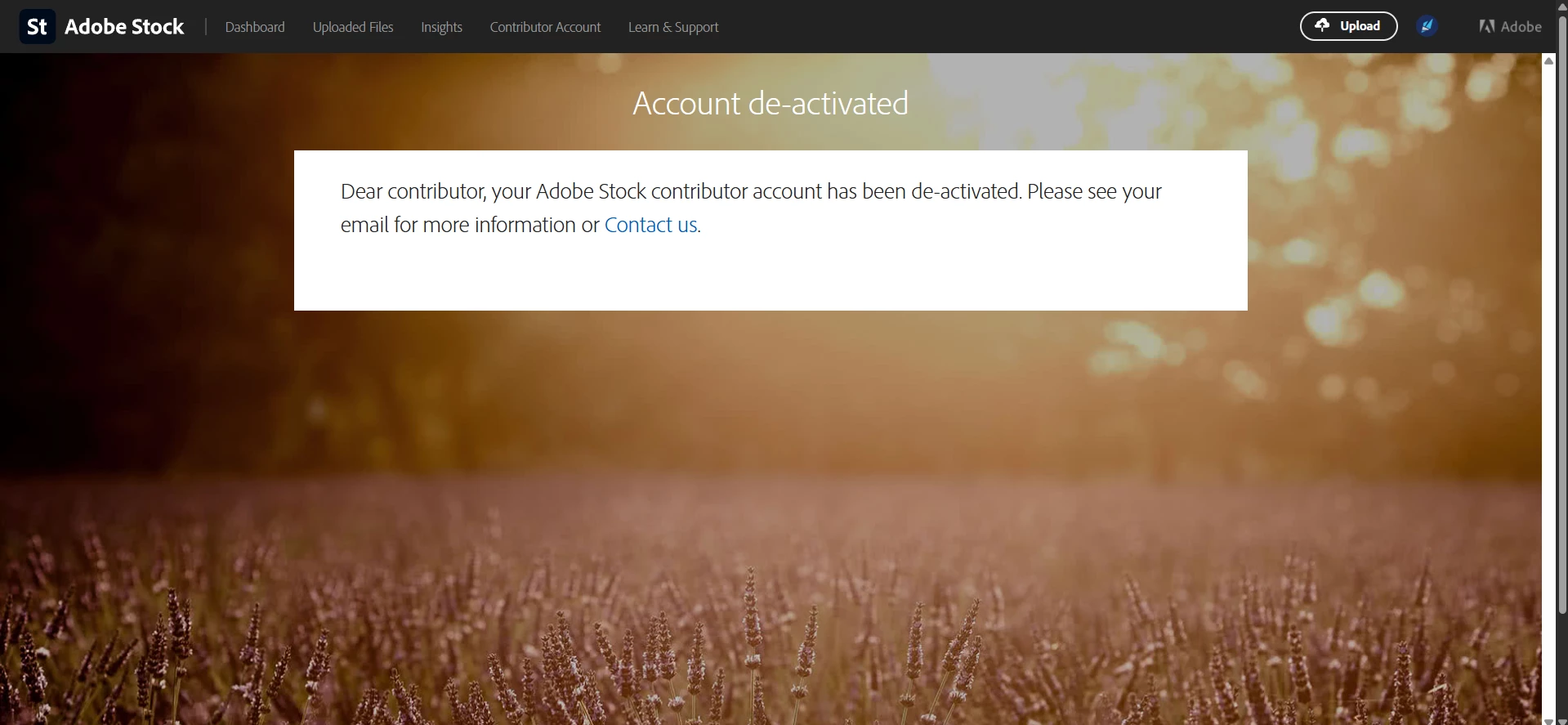The height and width of the screenshot is (725, 1568).
Task: Expand the Learn & Support menu
Action: [673, 27]
